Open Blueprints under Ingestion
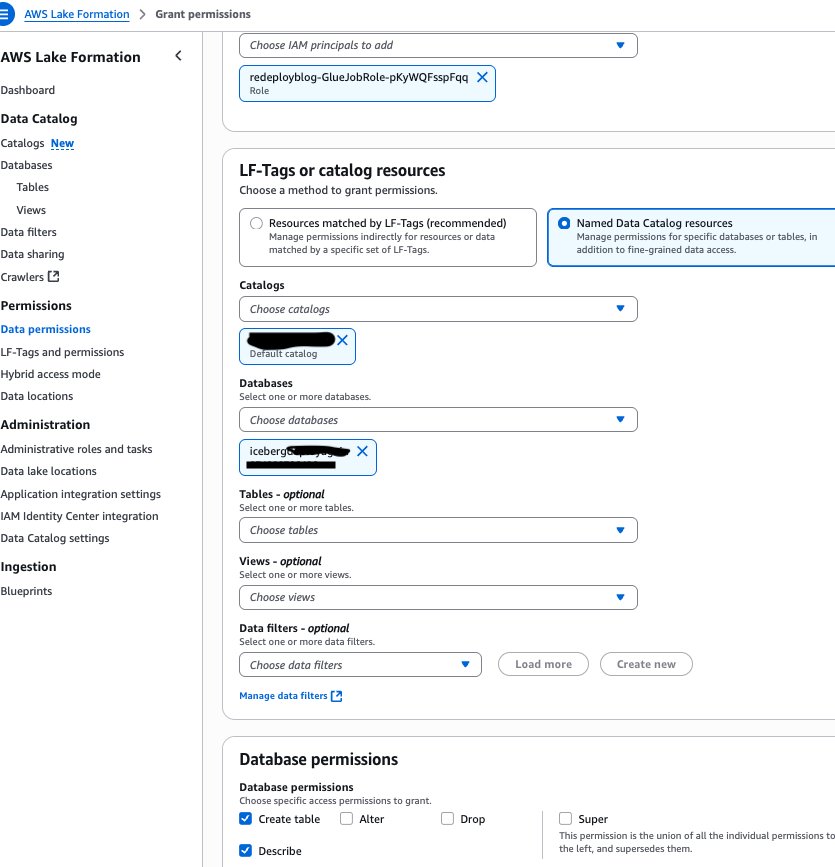The height and width of the screenshot is (867, 835). pyautogui.click(x=27, y=591)
